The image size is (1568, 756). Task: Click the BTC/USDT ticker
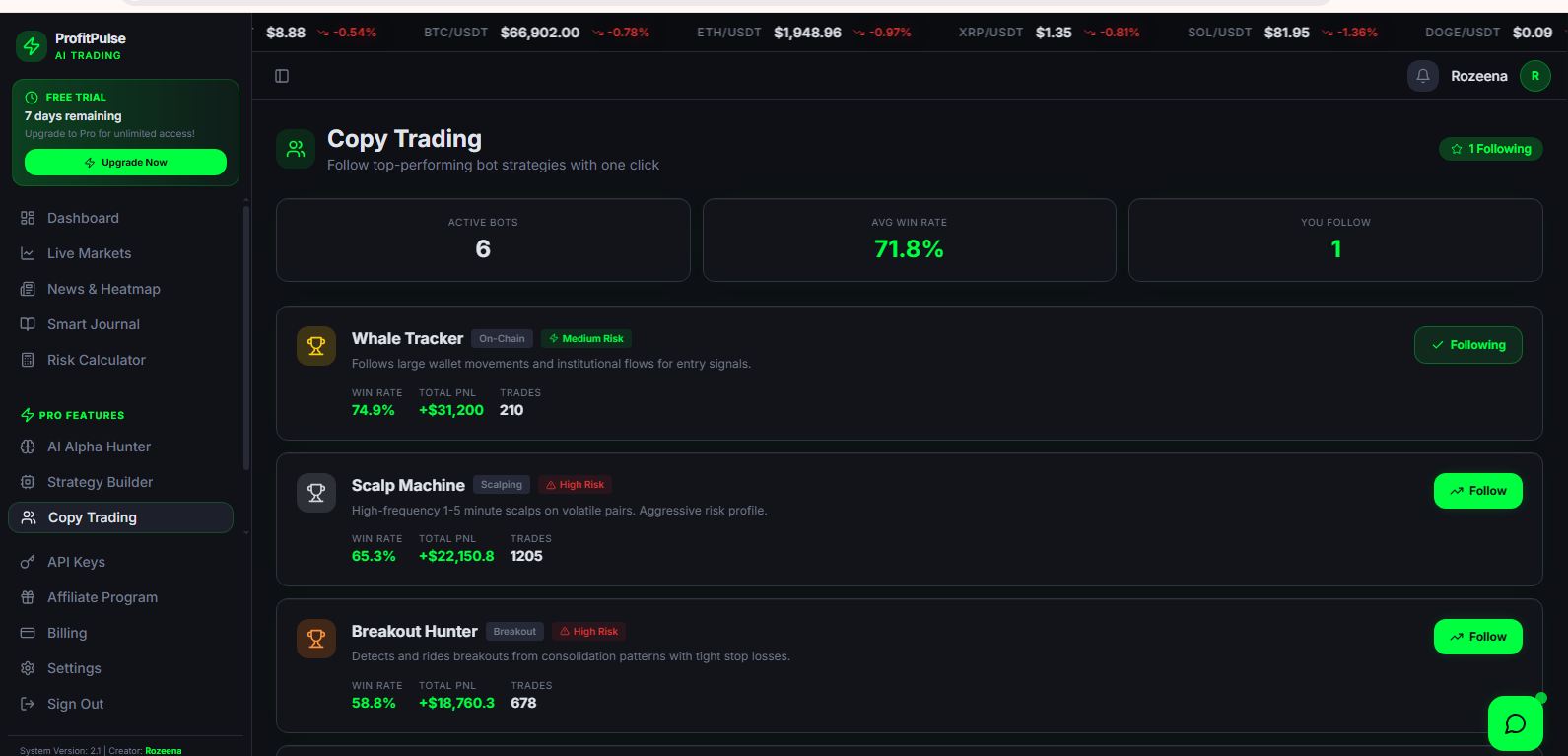coord(537,33)
